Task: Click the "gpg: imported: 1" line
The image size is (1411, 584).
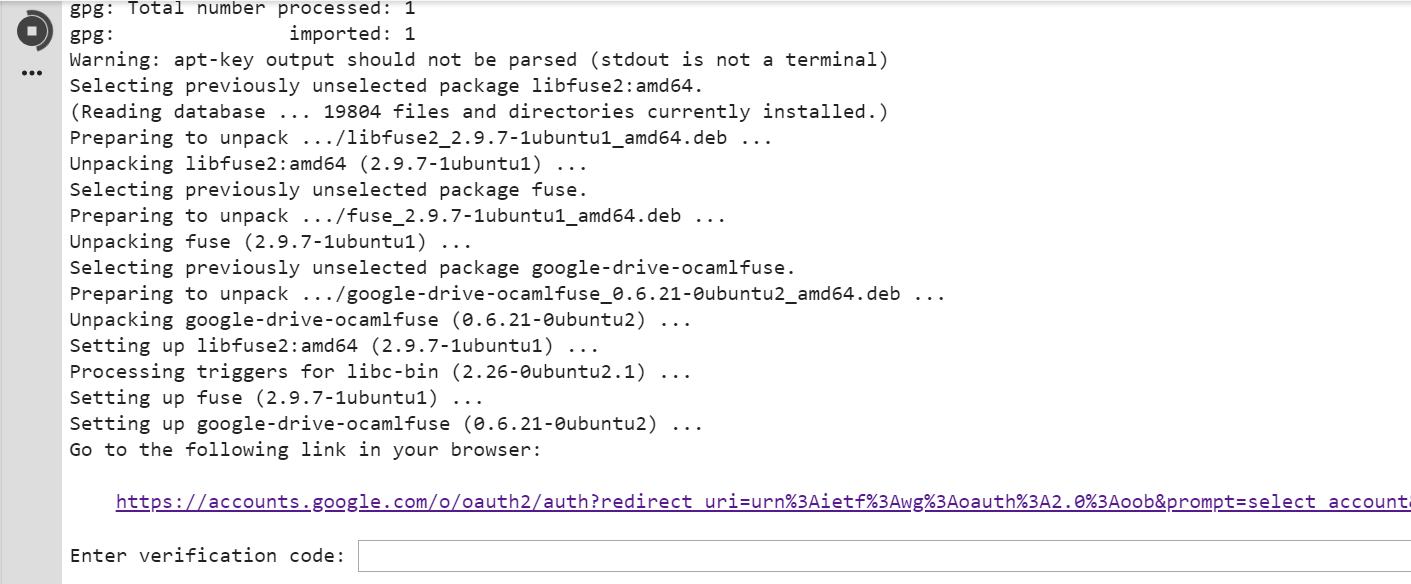Action: 242,34
